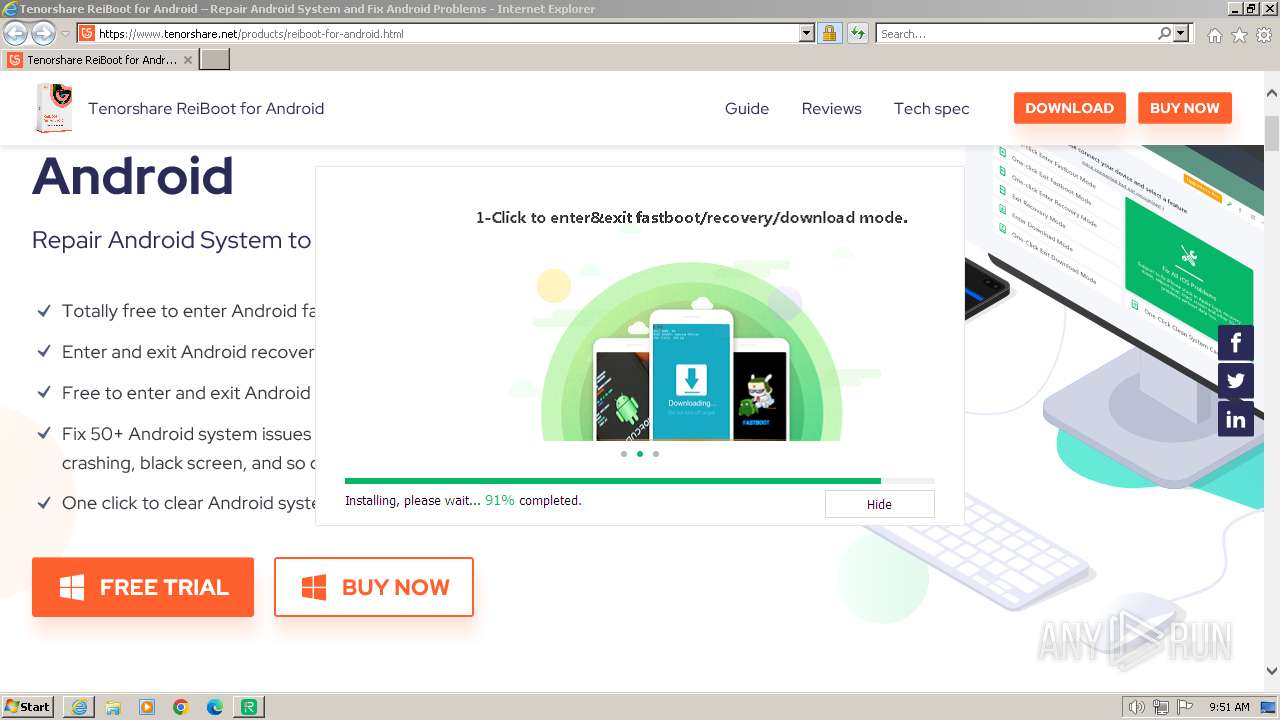Select the first carousel dot

click(624, 454)
